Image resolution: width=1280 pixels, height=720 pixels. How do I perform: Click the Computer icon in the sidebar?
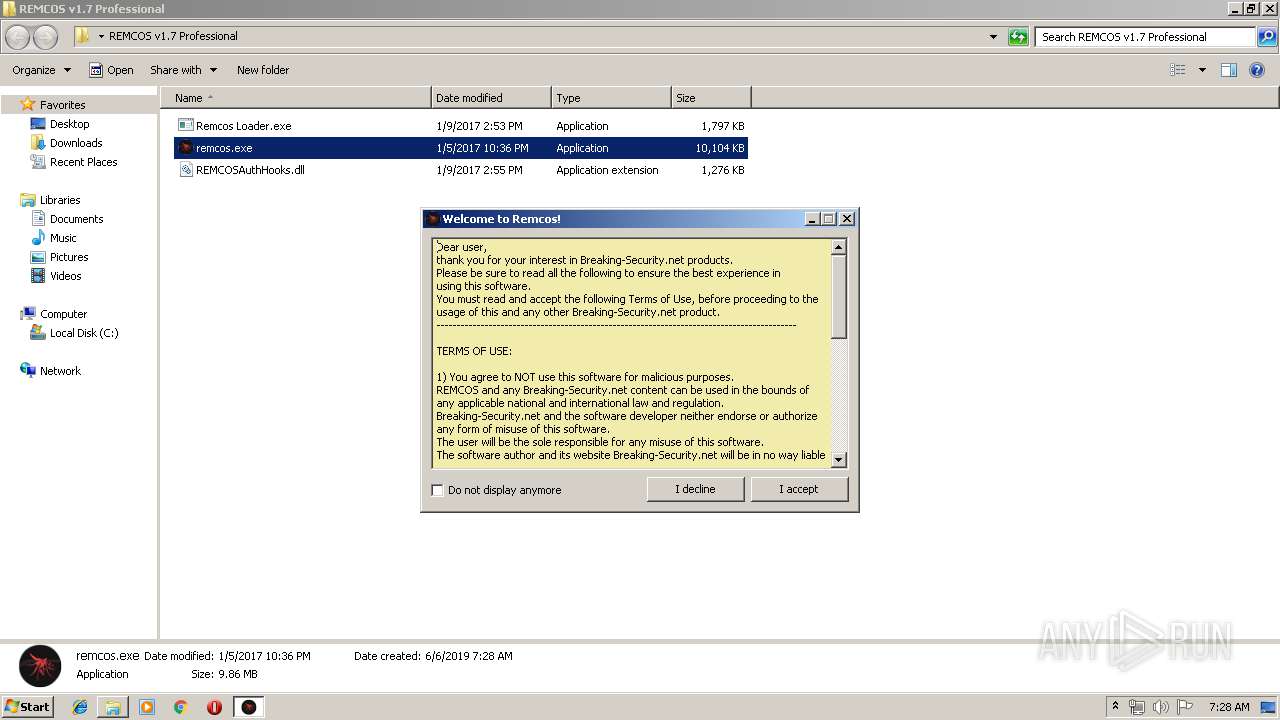(x=28, y=314)
